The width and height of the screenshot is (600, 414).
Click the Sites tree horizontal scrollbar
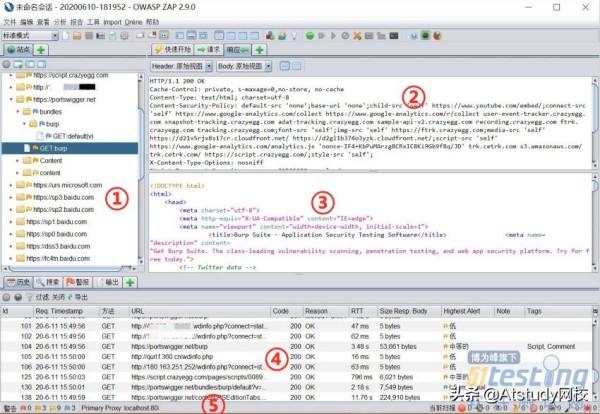coord(69,267)
